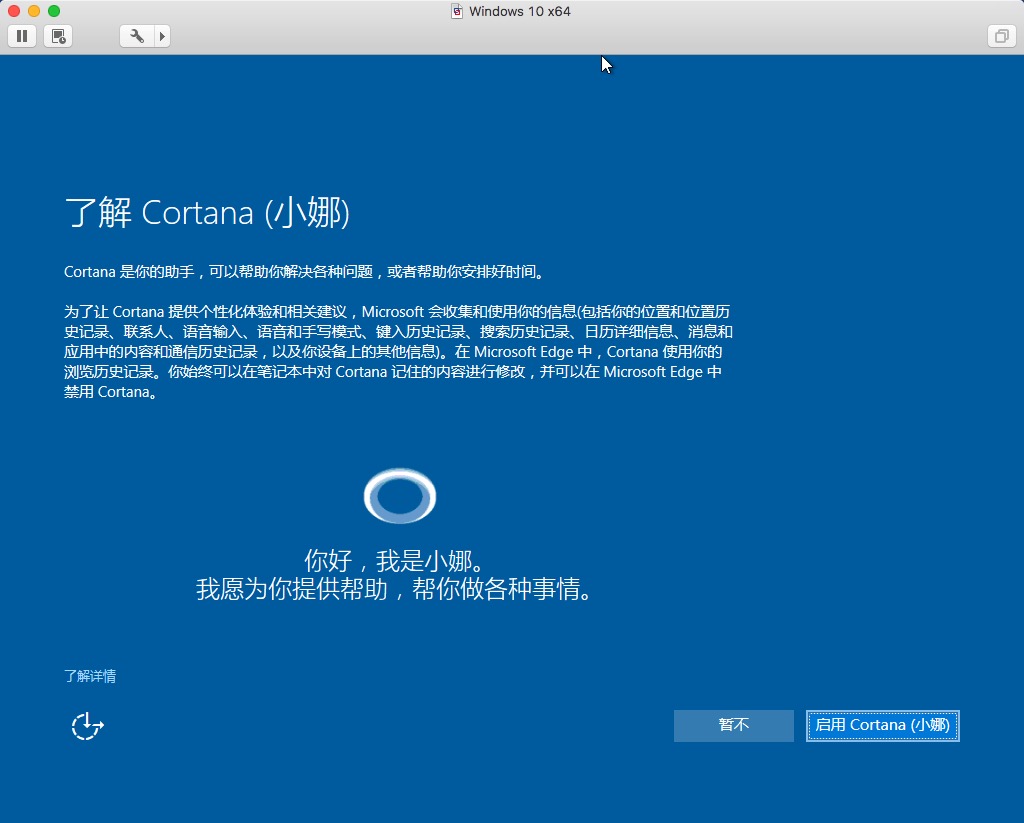Maximize VM window with green button

tap(54, 11)
